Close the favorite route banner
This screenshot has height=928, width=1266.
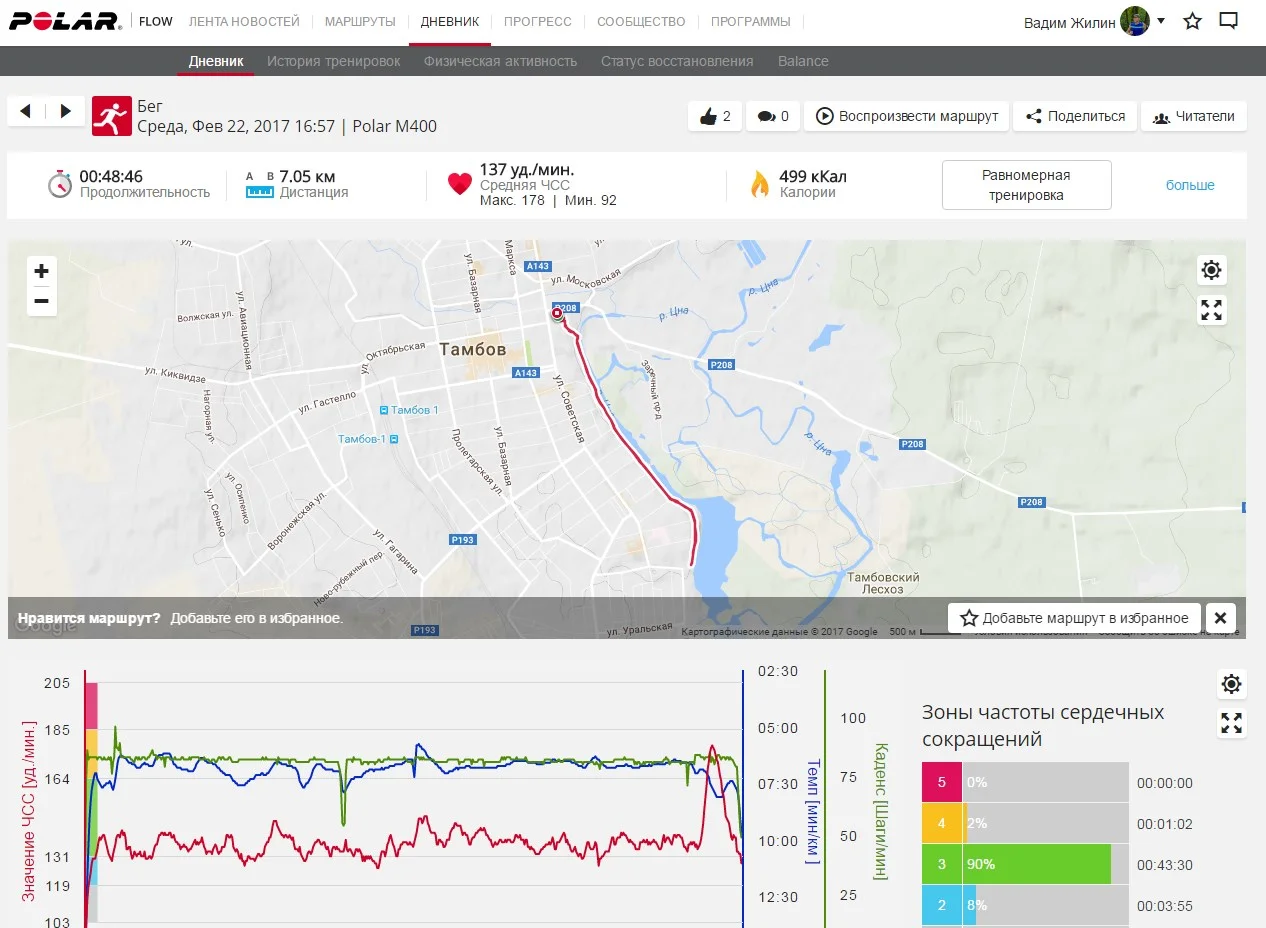(1221, 618)
